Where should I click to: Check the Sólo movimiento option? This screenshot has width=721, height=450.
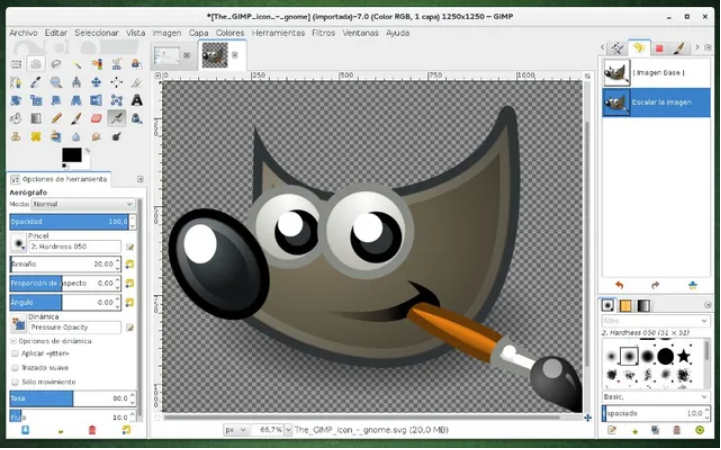pos(14,381)
